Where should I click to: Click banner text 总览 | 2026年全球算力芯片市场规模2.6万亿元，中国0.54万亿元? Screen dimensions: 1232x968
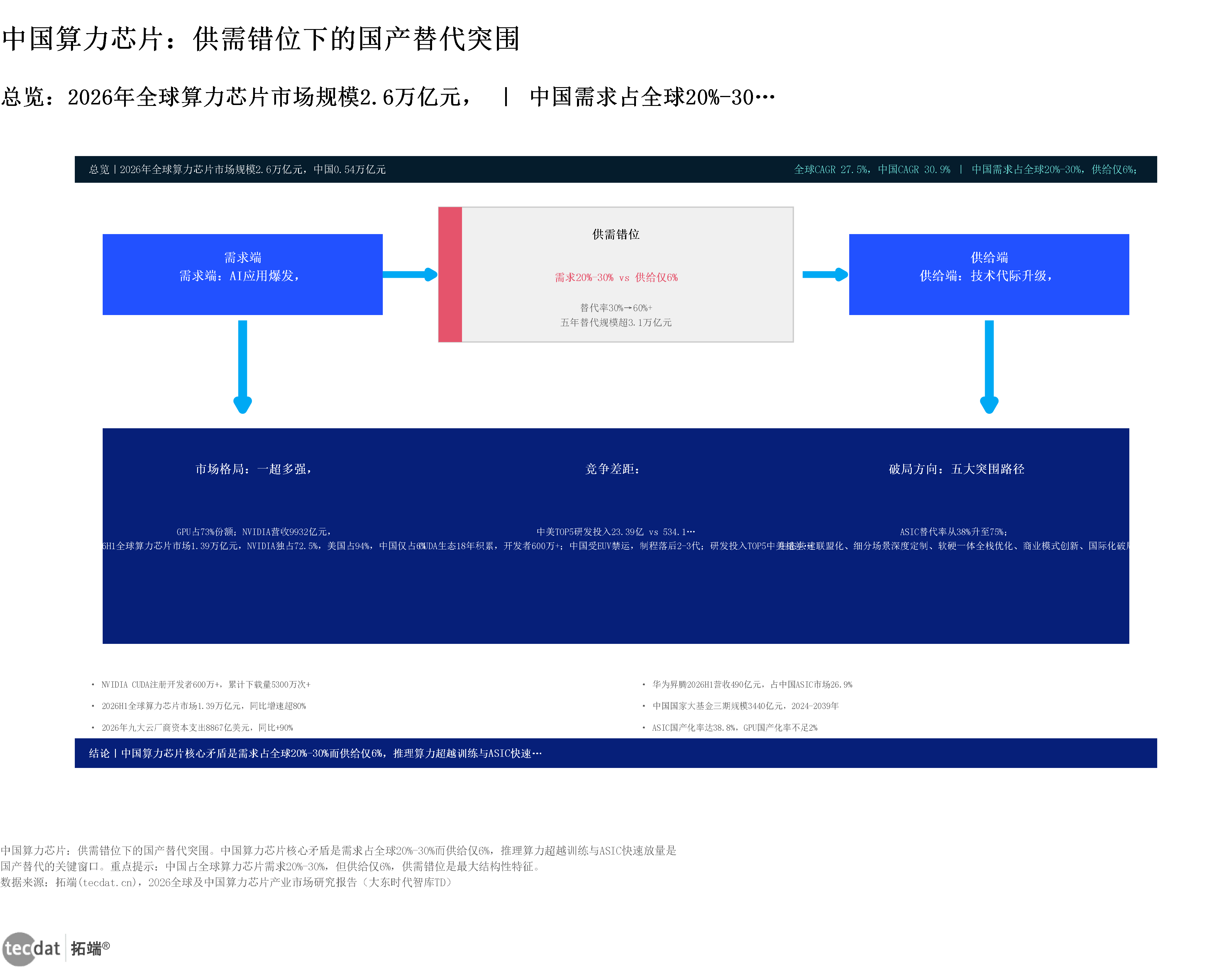(x=237, y=170)
